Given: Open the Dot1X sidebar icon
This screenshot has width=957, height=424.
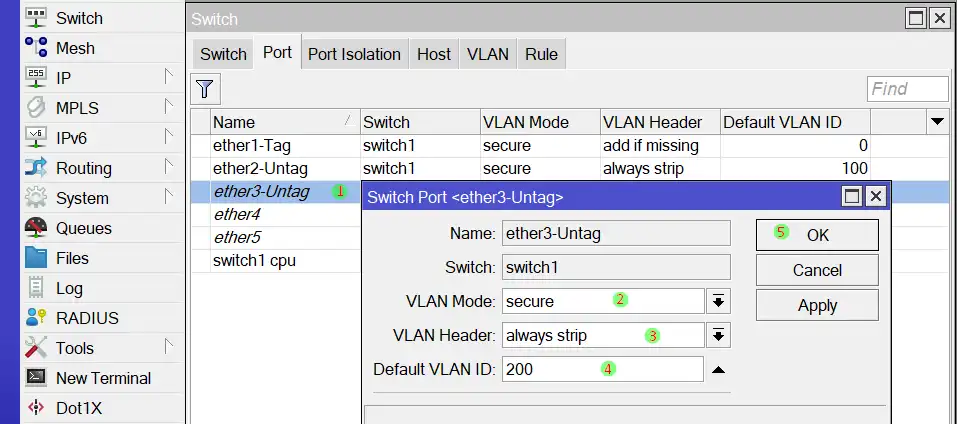Looking at the screenshot, I should [36, 408].
